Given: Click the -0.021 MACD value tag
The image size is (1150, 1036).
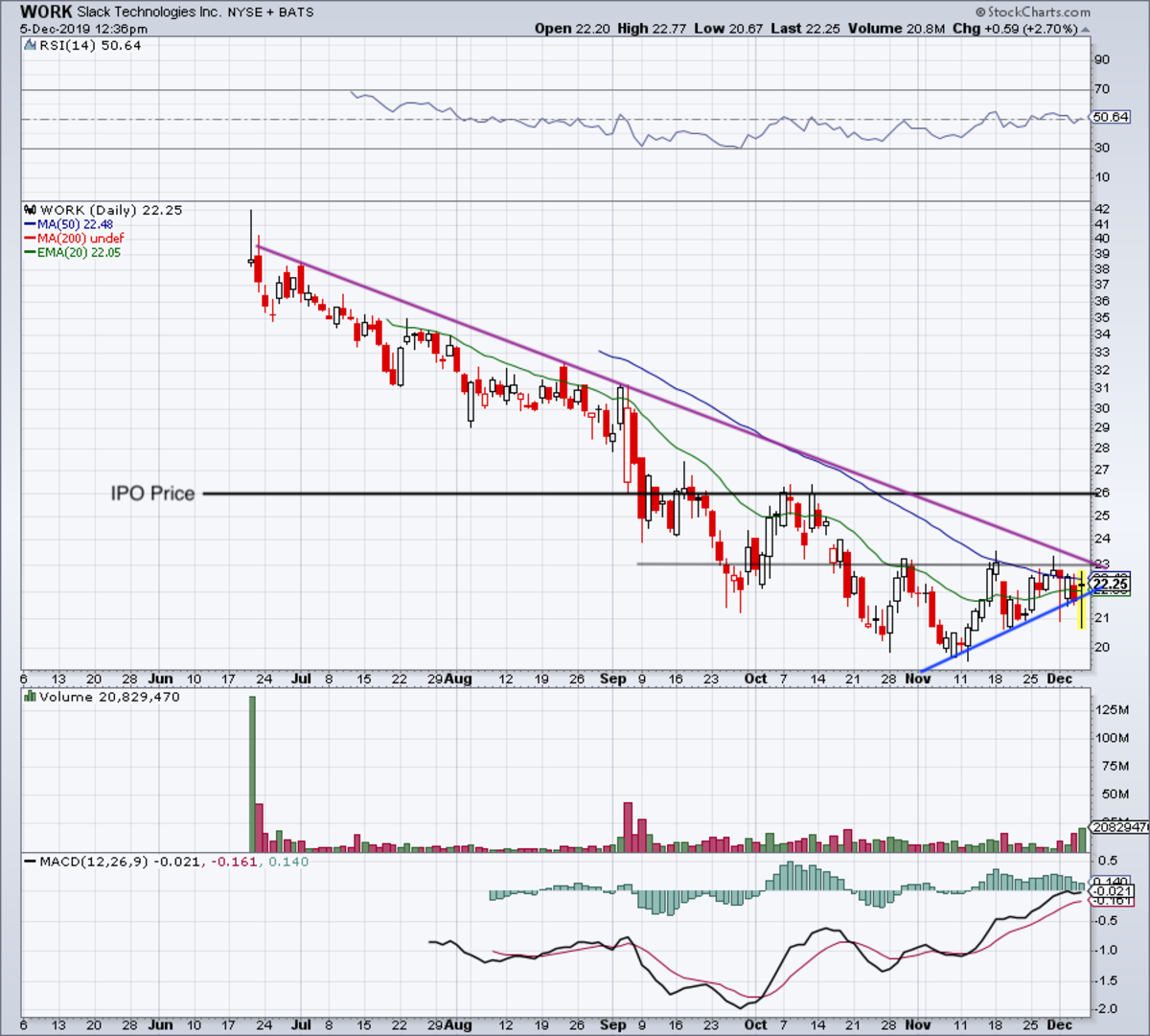Looking at the screenshot, I should 1111,891.
